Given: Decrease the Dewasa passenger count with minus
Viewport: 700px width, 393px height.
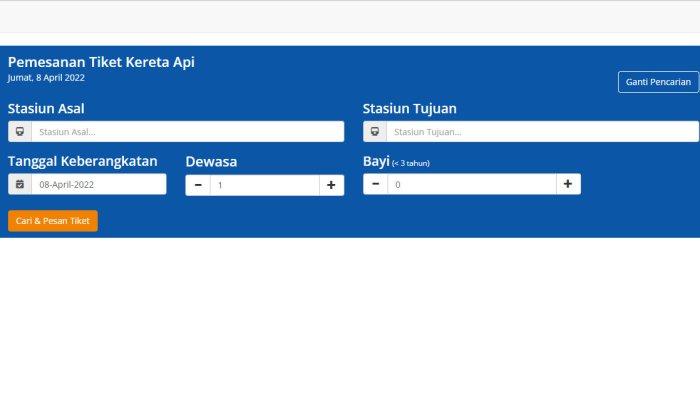Looking at the screenshot, I should pos(198,185).
